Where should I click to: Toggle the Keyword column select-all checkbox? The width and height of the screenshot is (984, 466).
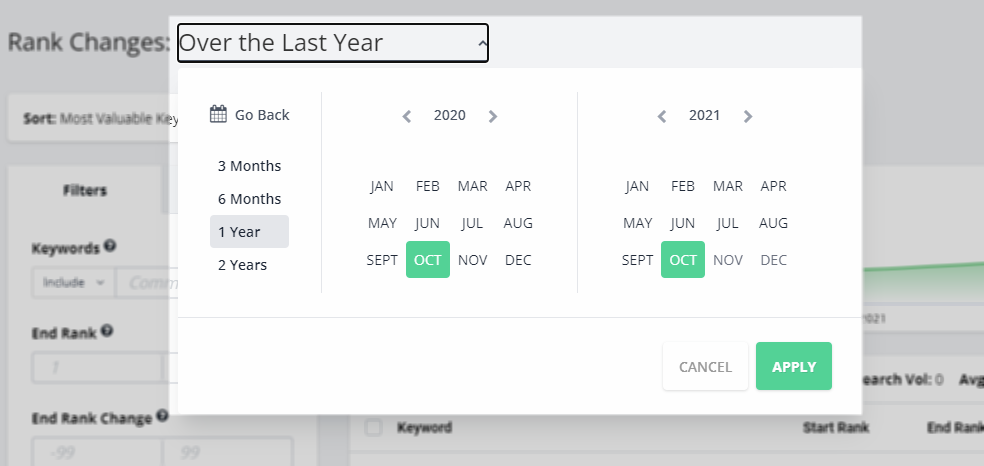[373, 428]
